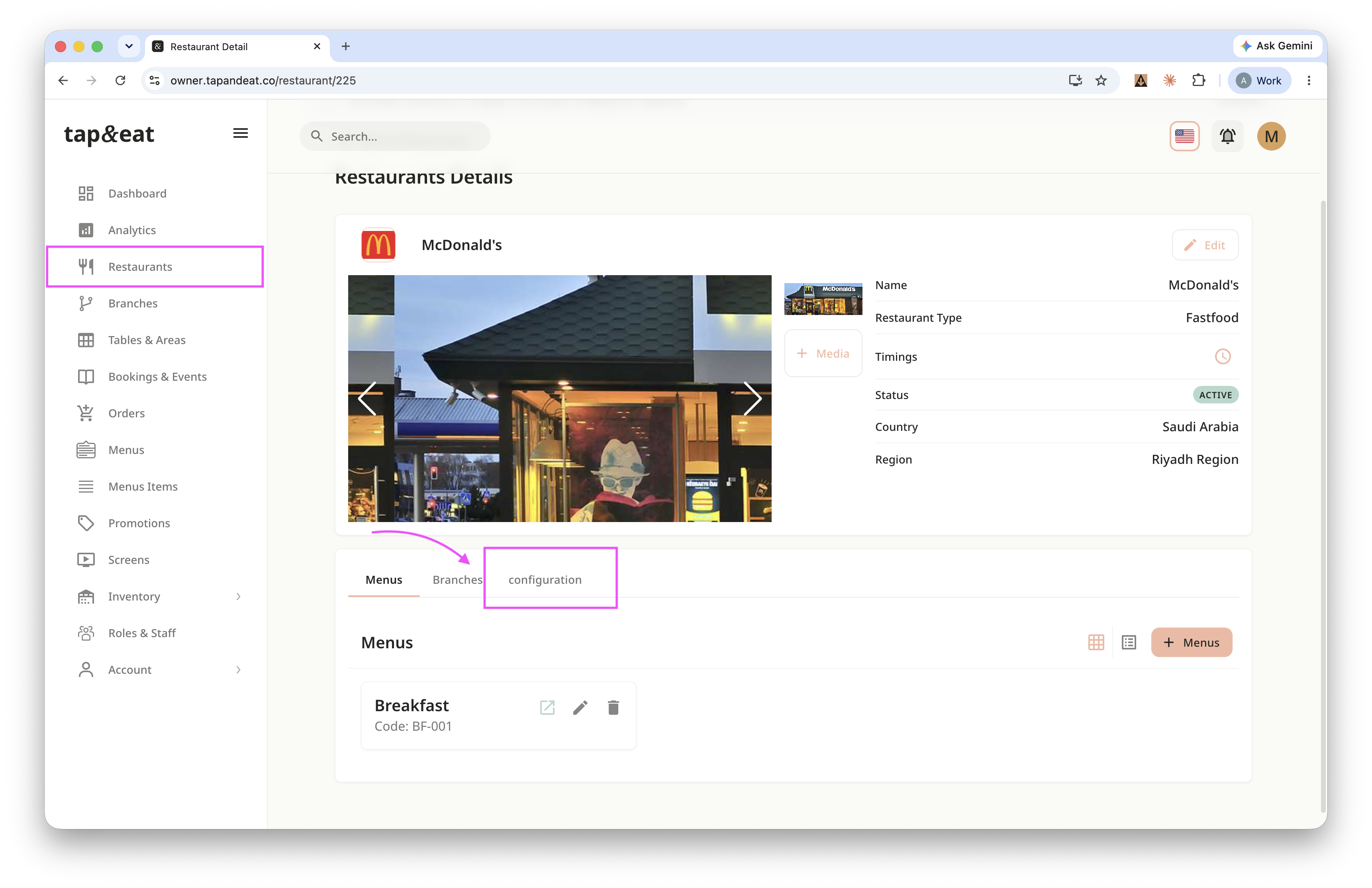Click the orange starburst extension icon
Screen dimensions: 1372x888
pos(1170,81)
